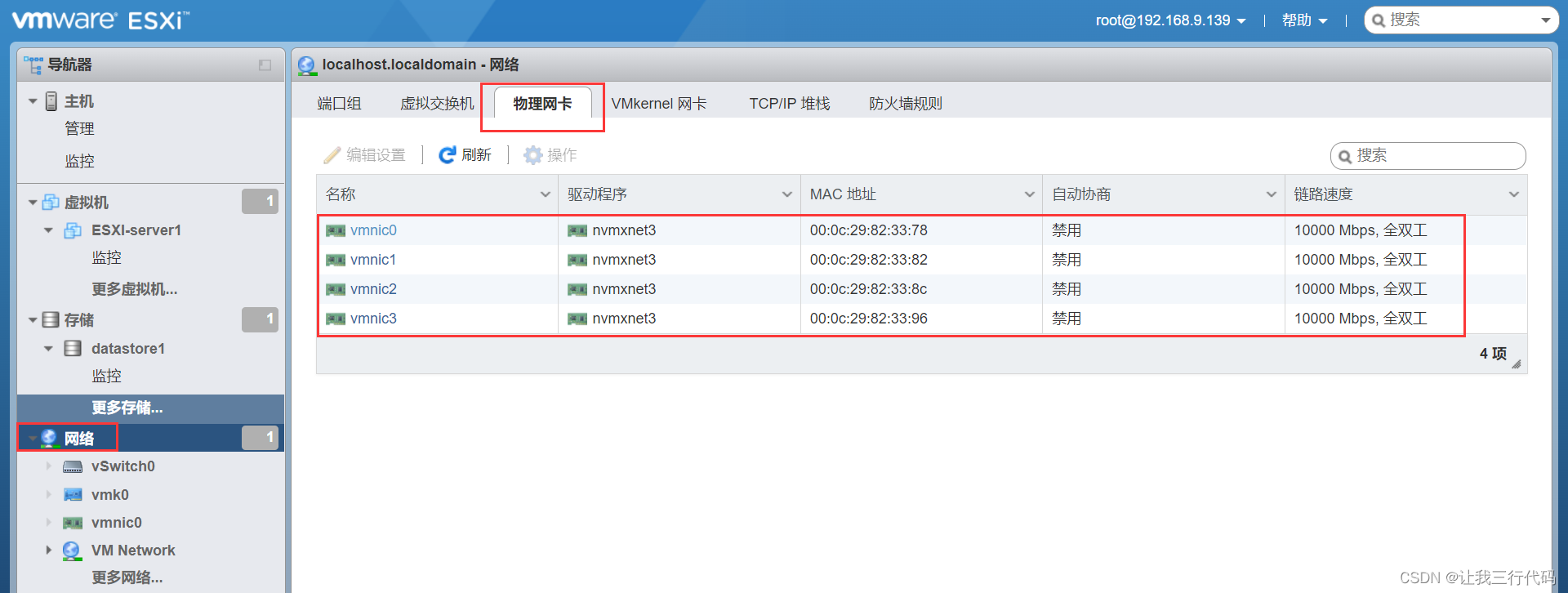Click the datastore1 storage icon
The width and height of the screenshot is (1568, 593).
click(73, 349)
